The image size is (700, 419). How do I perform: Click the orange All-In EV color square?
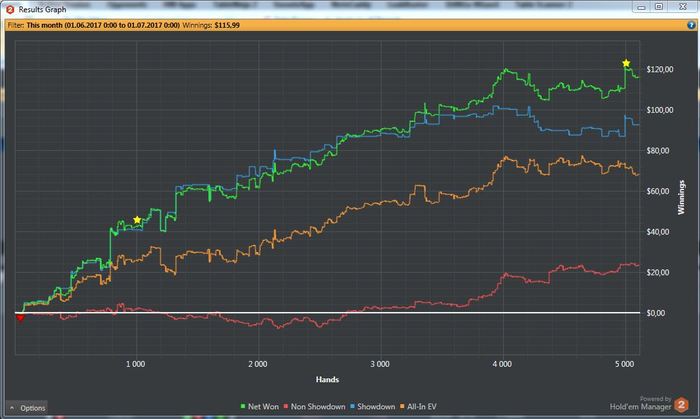click(402, 407)
